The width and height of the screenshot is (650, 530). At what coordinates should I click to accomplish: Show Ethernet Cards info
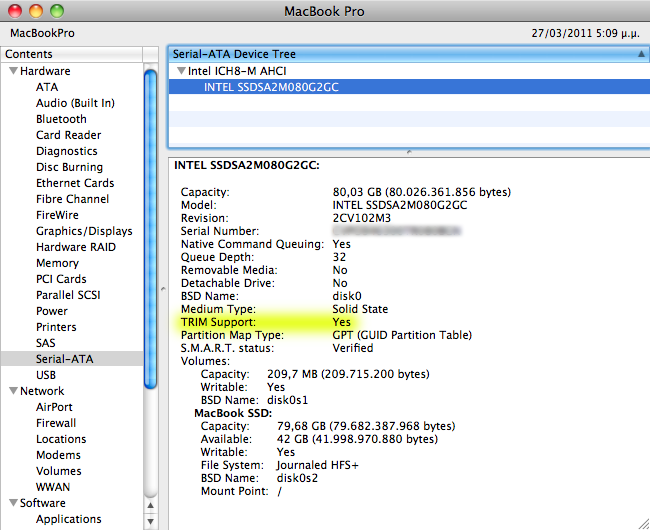tap(75, 183)
